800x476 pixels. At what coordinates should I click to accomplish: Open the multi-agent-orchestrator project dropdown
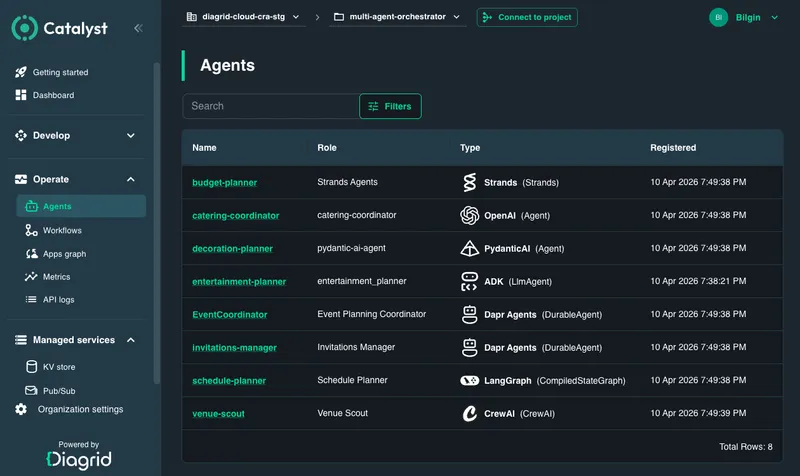click(x=397, y=17)
